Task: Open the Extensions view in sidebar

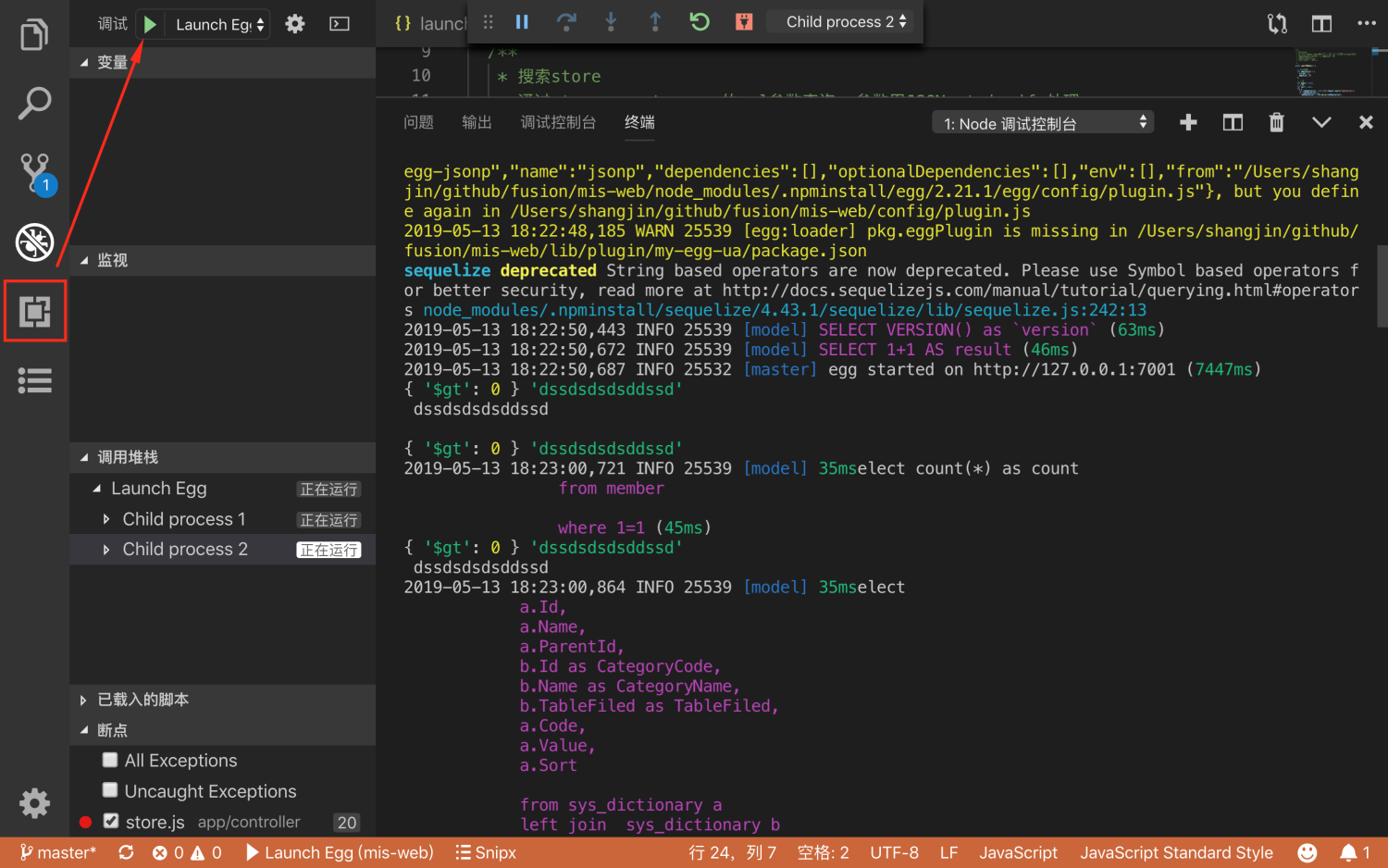Action: coord(35,311)
